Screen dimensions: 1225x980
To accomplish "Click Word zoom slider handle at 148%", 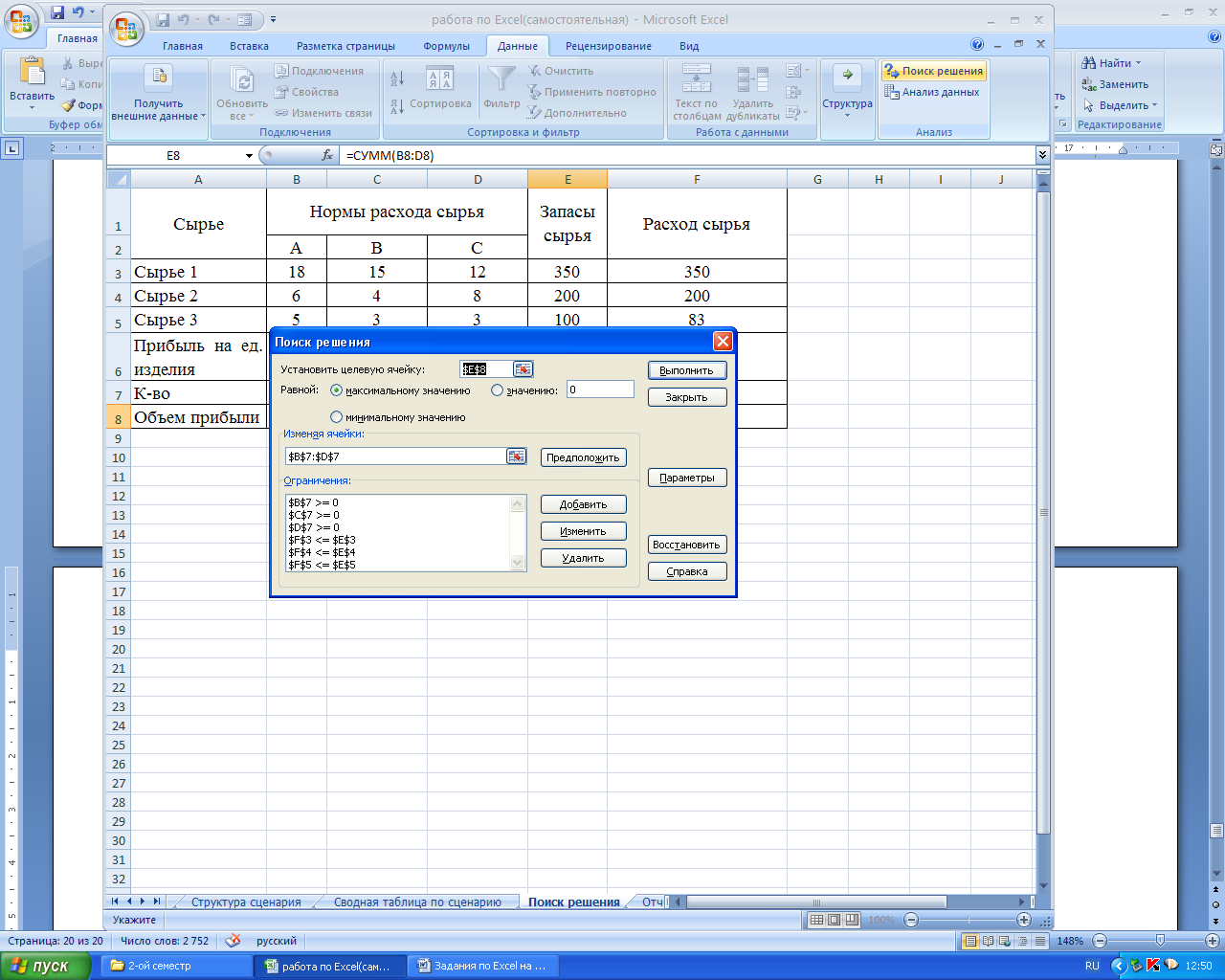I will point(1160,941).
